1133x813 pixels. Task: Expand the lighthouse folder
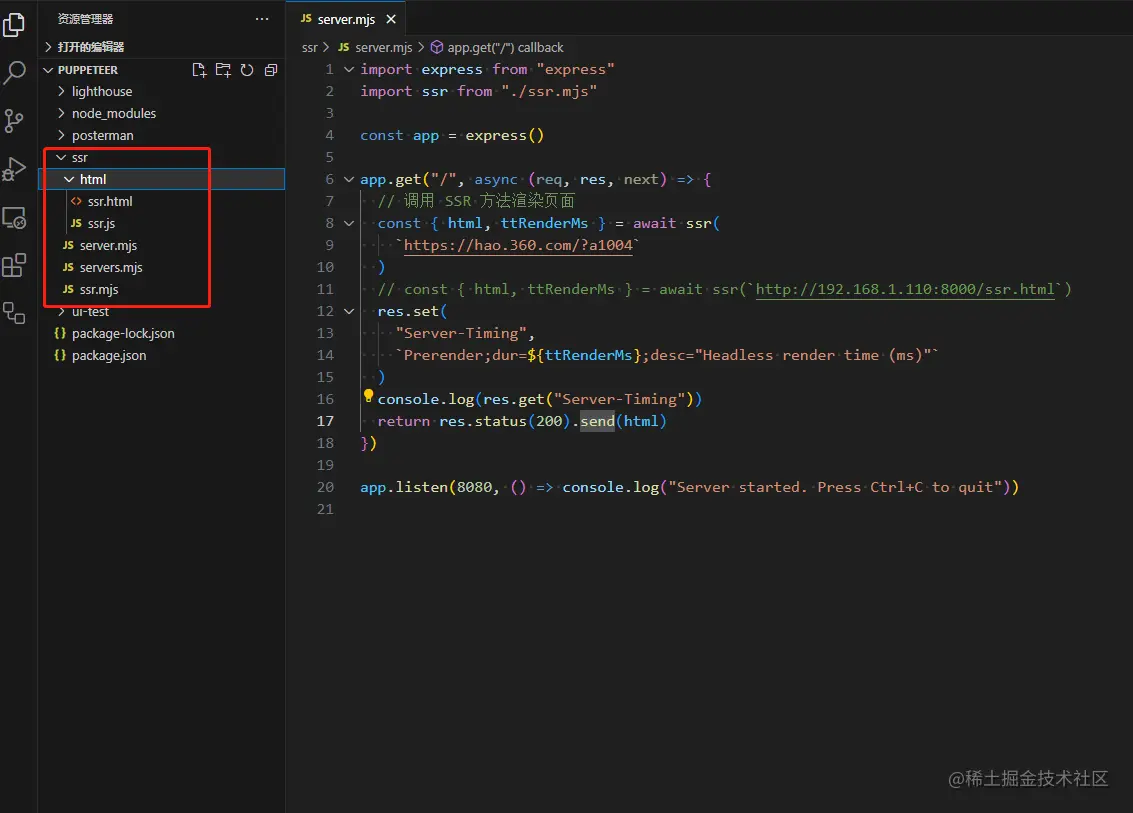tap(61, 91)
